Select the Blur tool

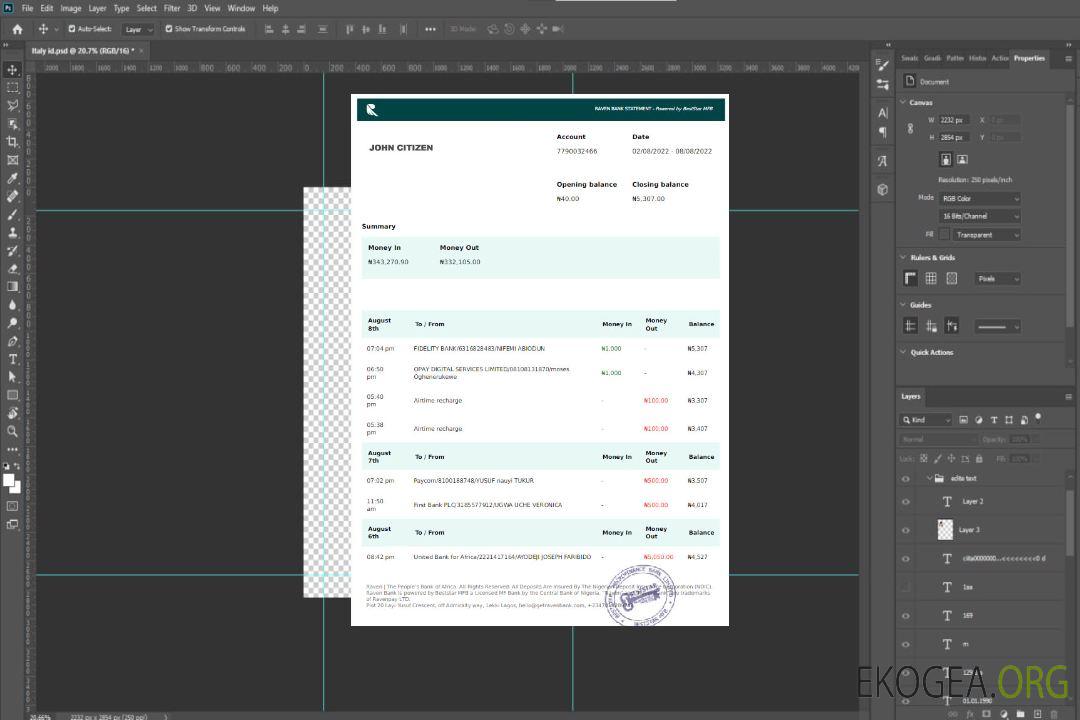click(12, 305)
